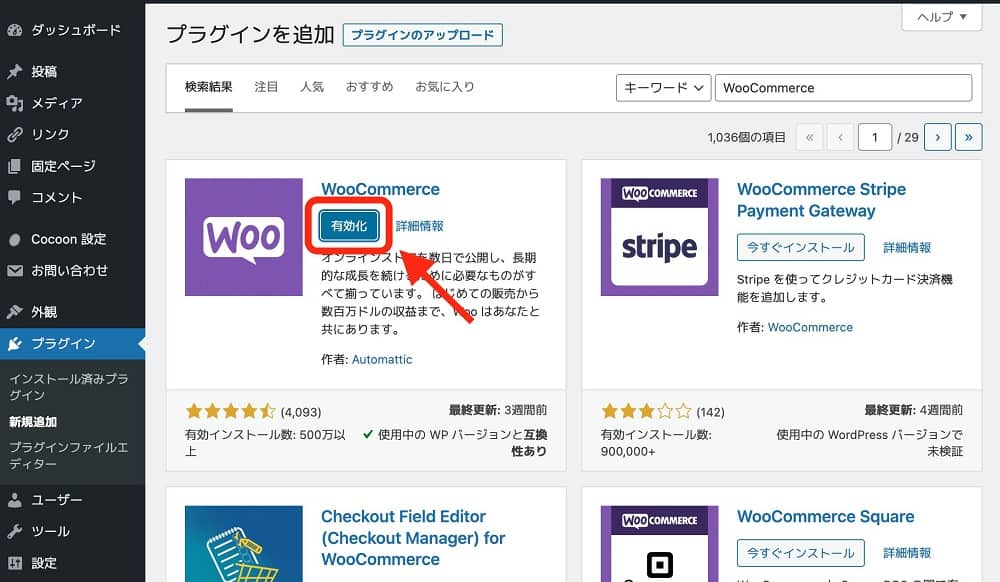
Task: Go to next results page
Action: (x=938, y=137)
